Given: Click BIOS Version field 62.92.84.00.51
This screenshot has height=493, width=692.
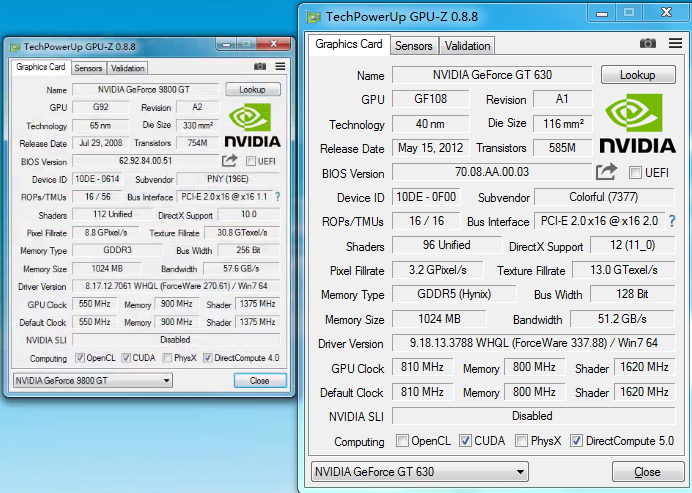Looking at the screenshot, I should [x=146, y=161].
